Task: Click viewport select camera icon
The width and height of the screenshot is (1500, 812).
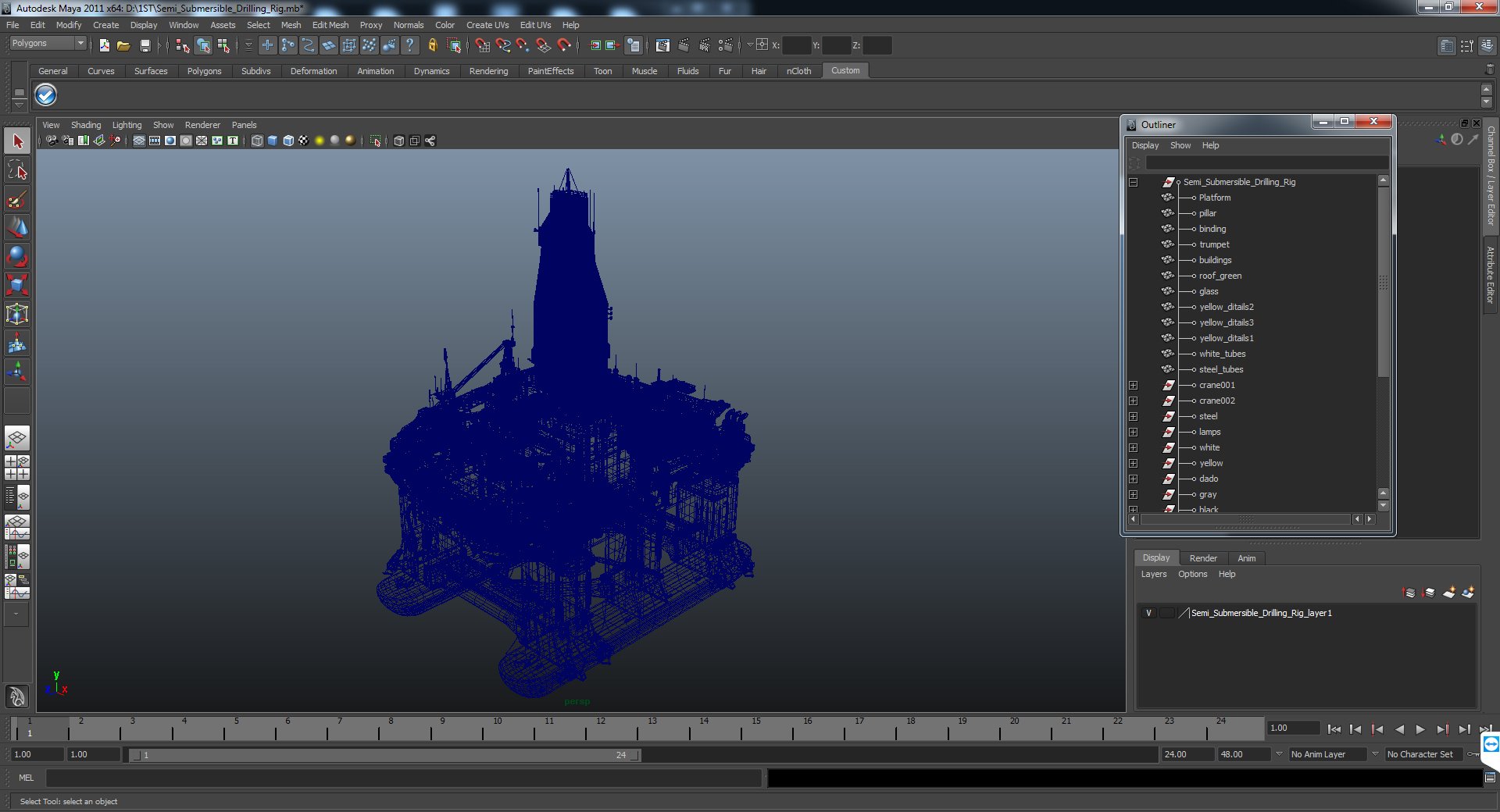Action: pyautogui.click(x=52, y=141)
